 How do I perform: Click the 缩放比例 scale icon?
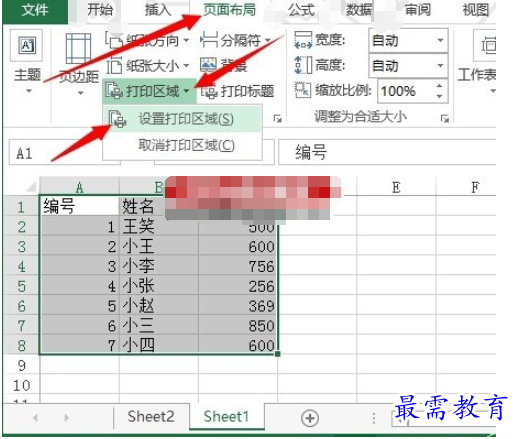point(303,90)
